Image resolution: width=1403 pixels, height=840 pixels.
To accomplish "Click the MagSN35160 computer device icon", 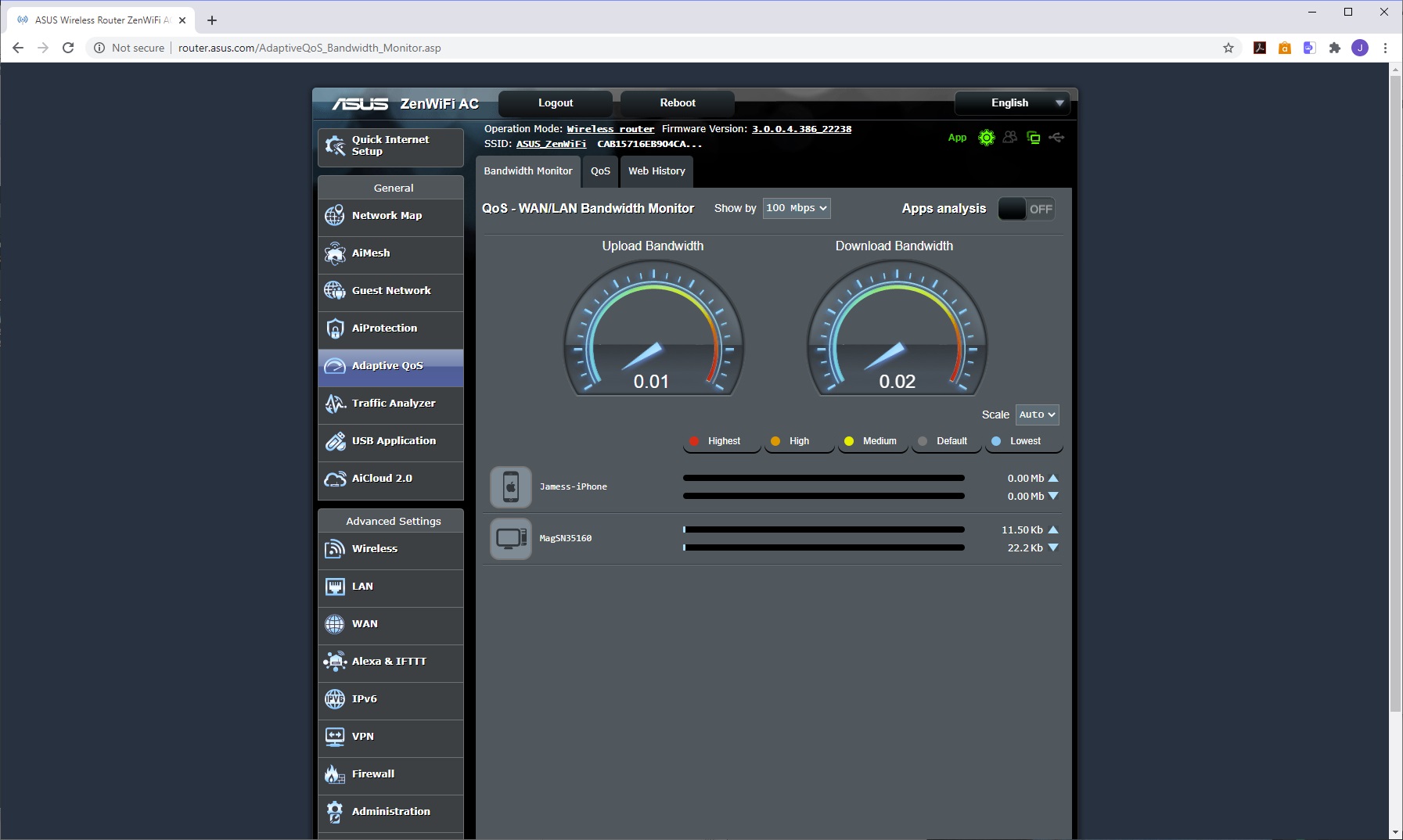I will (511, 539).
